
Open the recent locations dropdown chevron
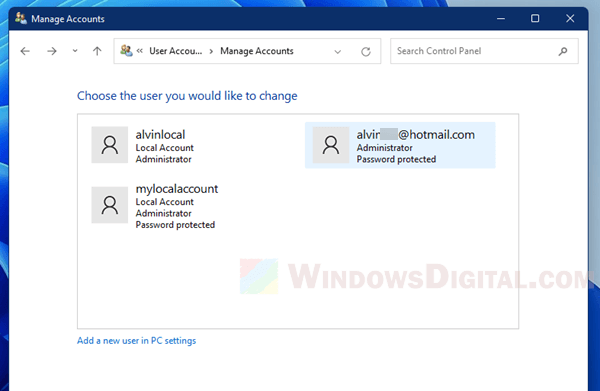(75, 51)
